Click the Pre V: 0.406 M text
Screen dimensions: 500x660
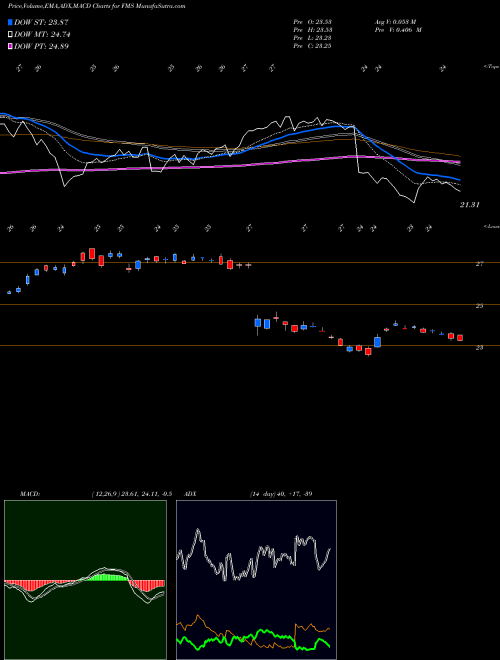click(398, 30)
